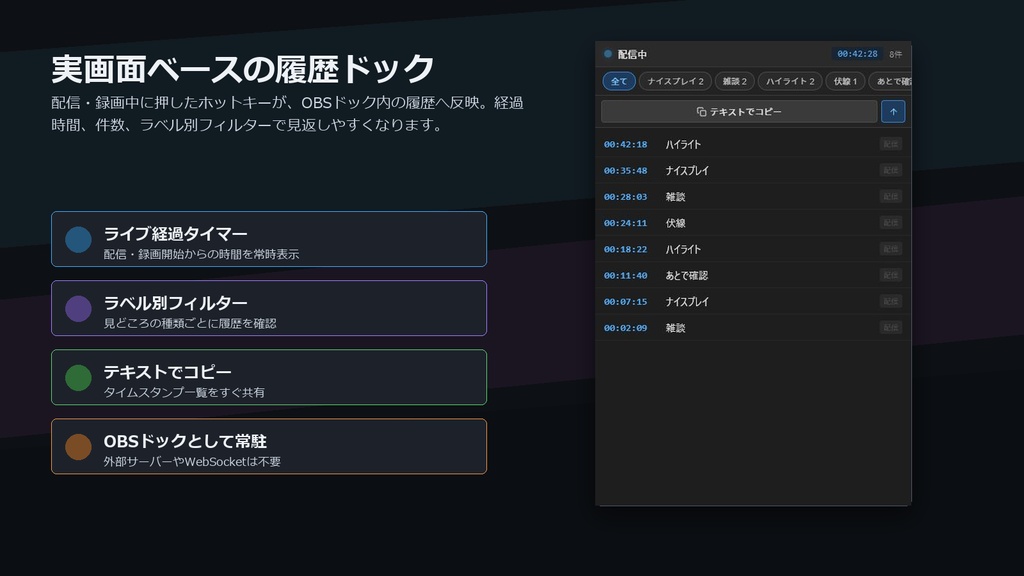
Task: Click subtitle 配信・録画開始からの時間を常時表示
Action: [201, 254]
